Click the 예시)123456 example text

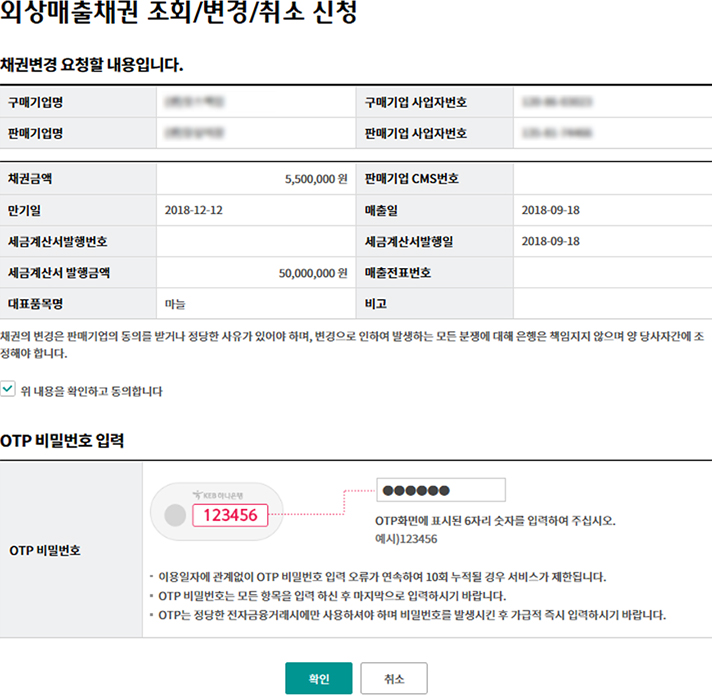click(406, 538)
